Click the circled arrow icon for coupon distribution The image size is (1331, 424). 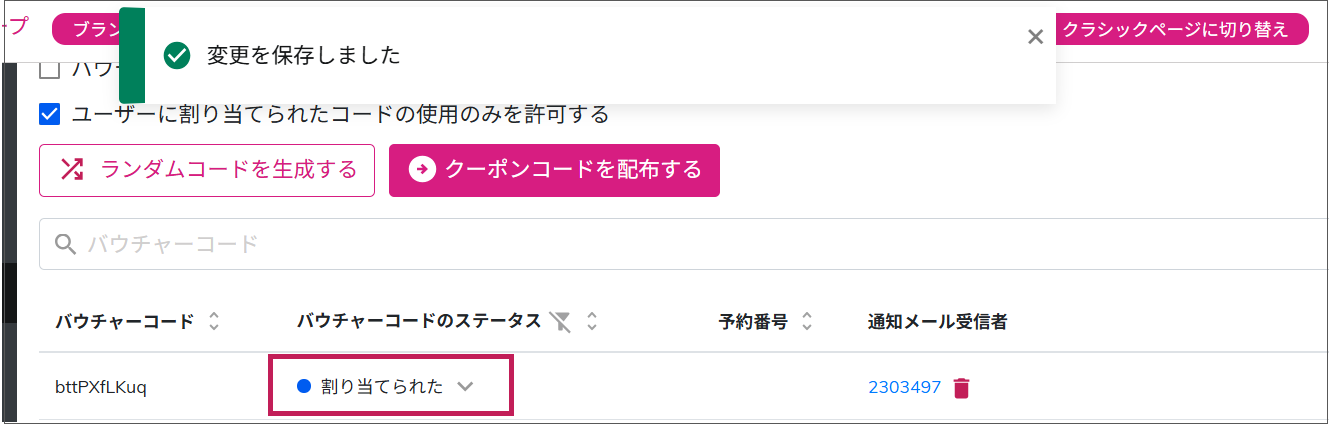click(x=422, y=170)
